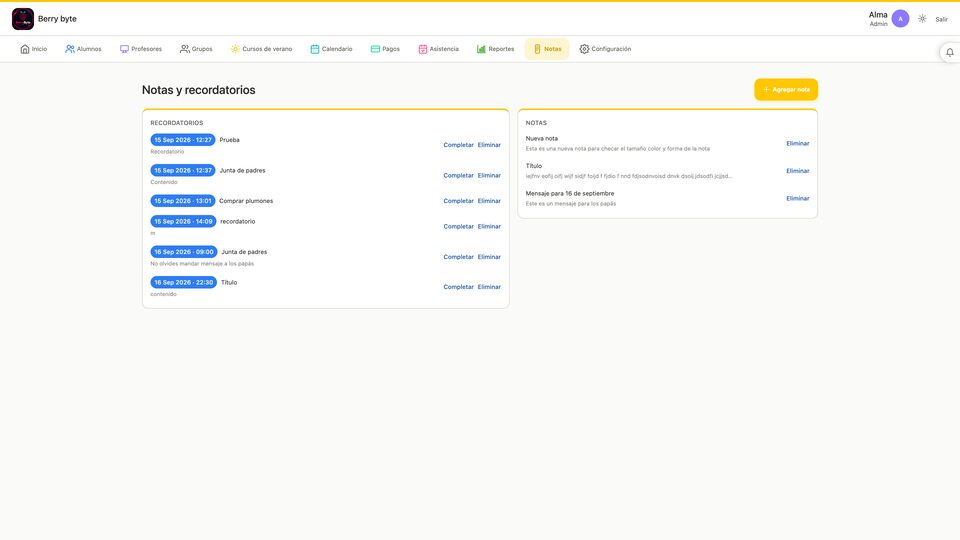Screen dimensions: 960x540
Task: Click the Agregar nota button
Action: click(x=786, y=89)
